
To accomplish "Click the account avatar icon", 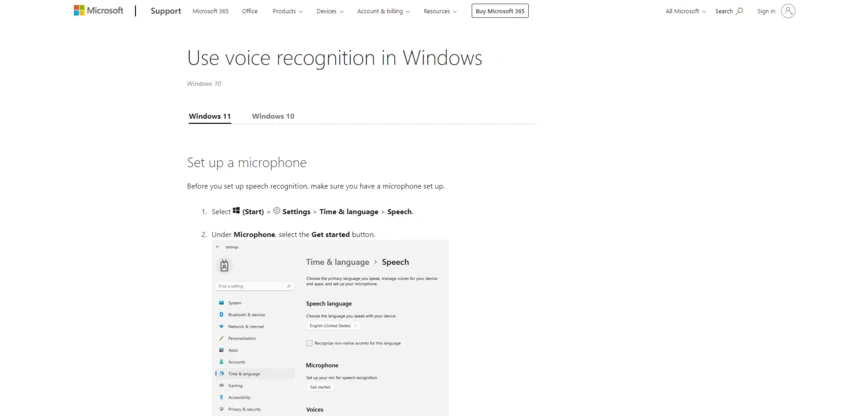I will coord(789,11).
